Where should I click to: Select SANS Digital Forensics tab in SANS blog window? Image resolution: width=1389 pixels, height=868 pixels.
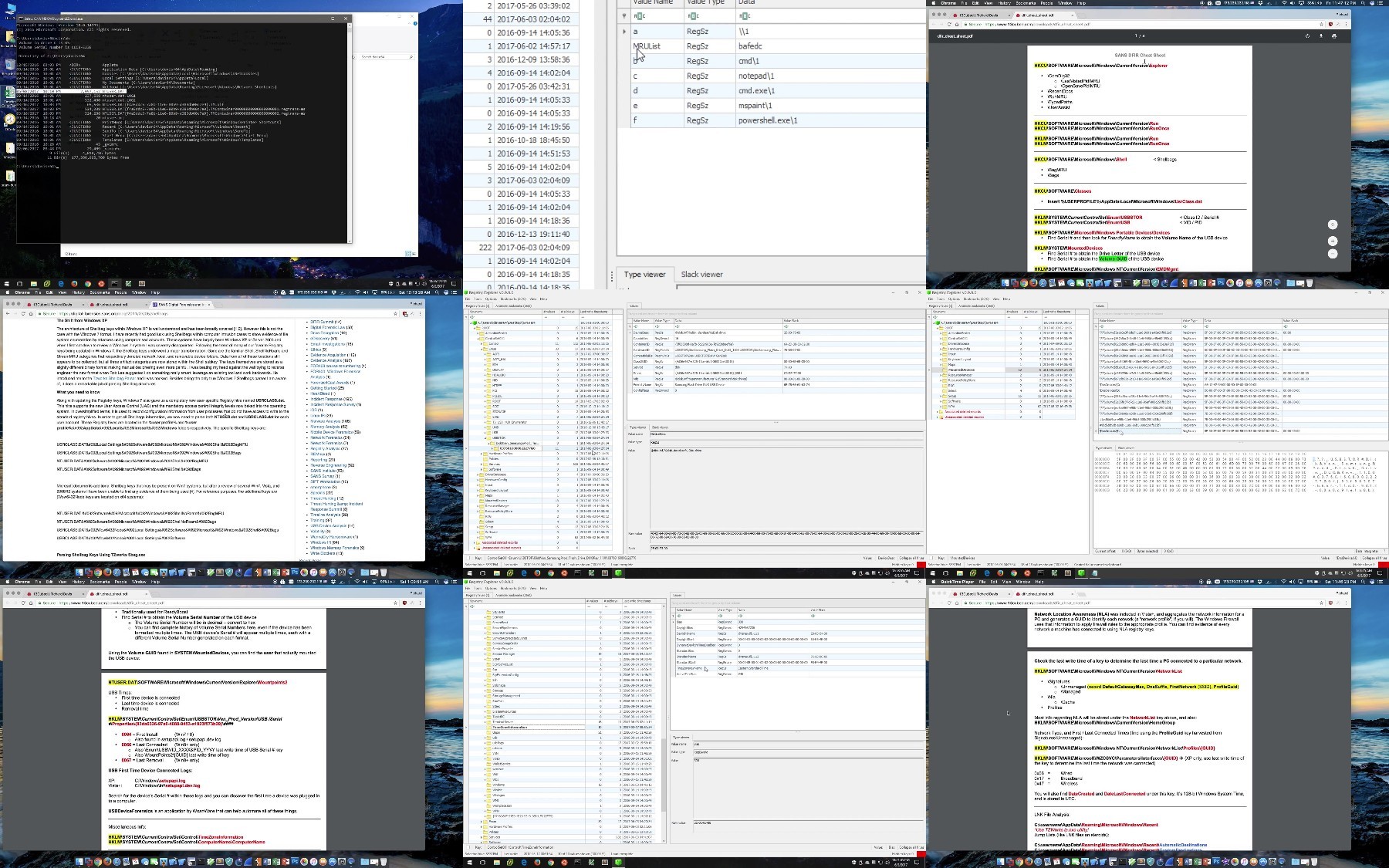pyautogui.click(x=180, y=305)
